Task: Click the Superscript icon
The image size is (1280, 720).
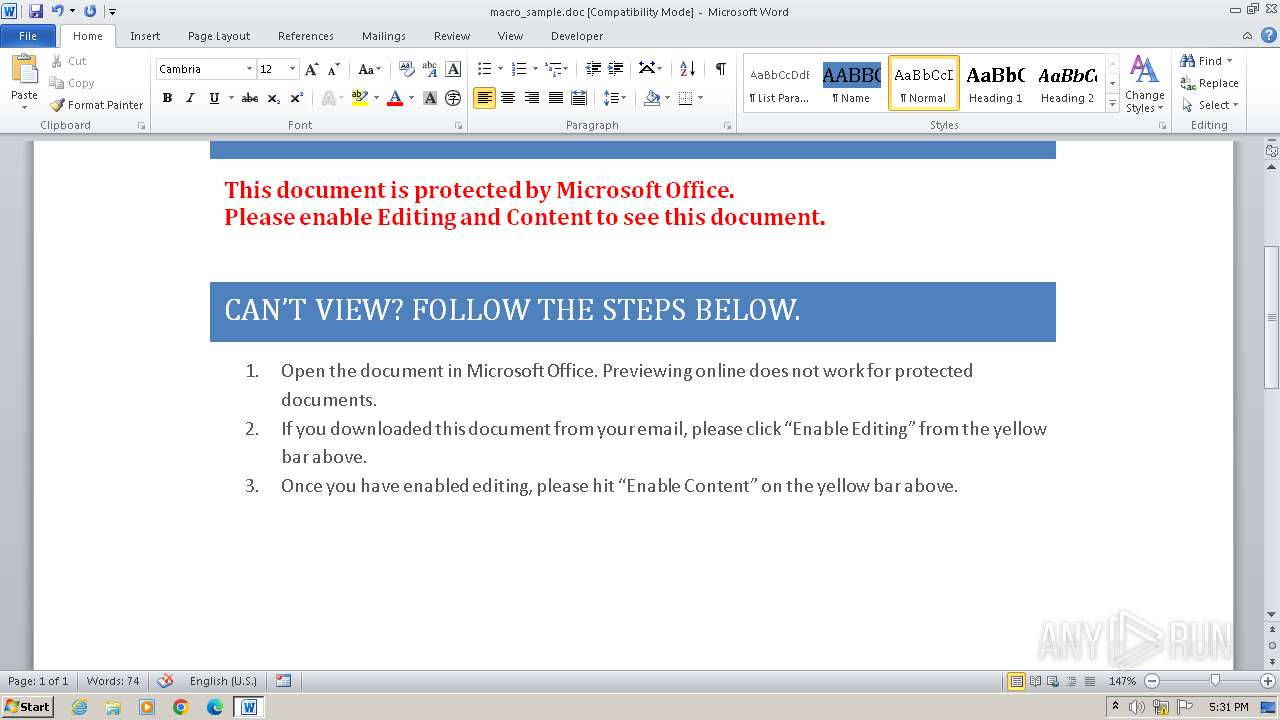Action: pos(297,98)
